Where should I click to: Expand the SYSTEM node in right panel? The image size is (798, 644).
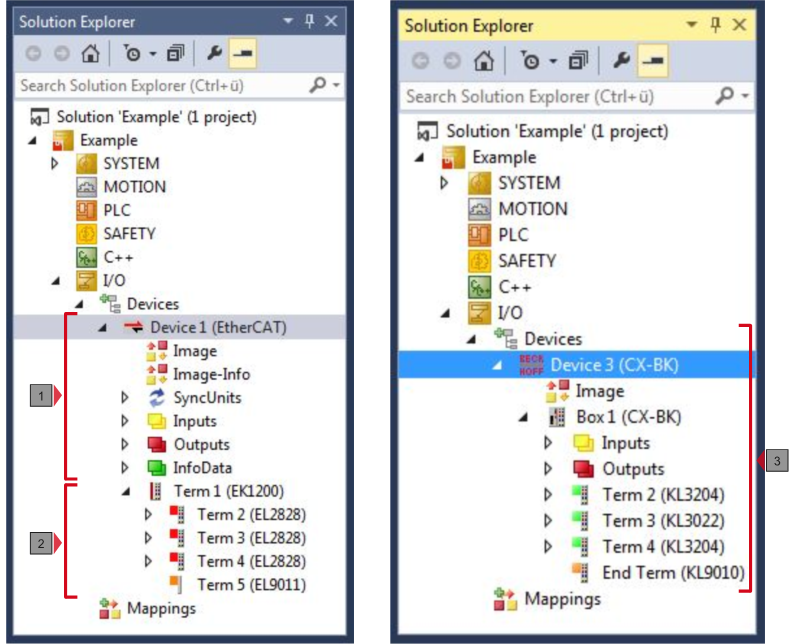click(x=445, y=183)
